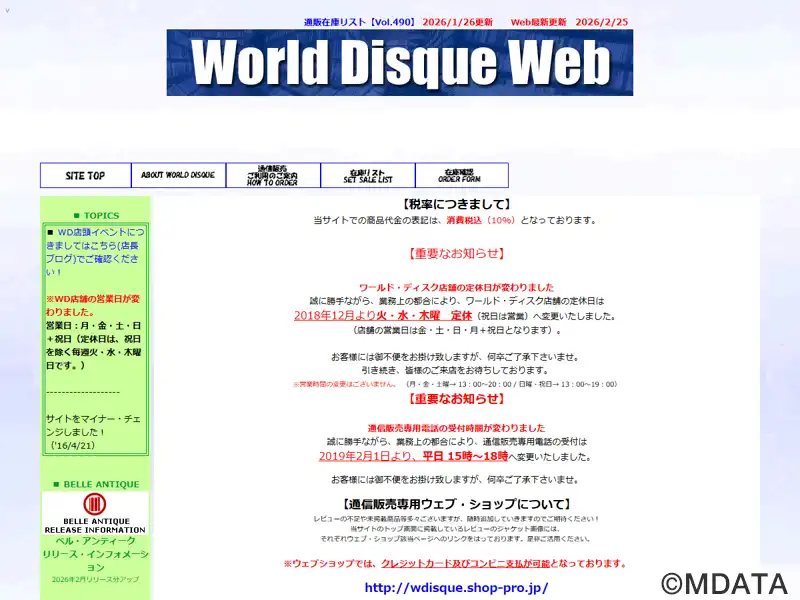Click the TOPICS sidebar heading
This screenshot has width=800, height=600.
[x=96, y=216]
